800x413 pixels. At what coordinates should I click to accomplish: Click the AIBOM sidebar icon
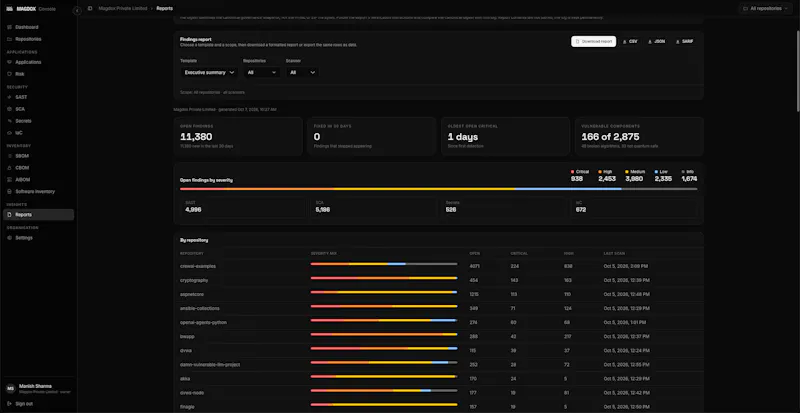[10, 180]
